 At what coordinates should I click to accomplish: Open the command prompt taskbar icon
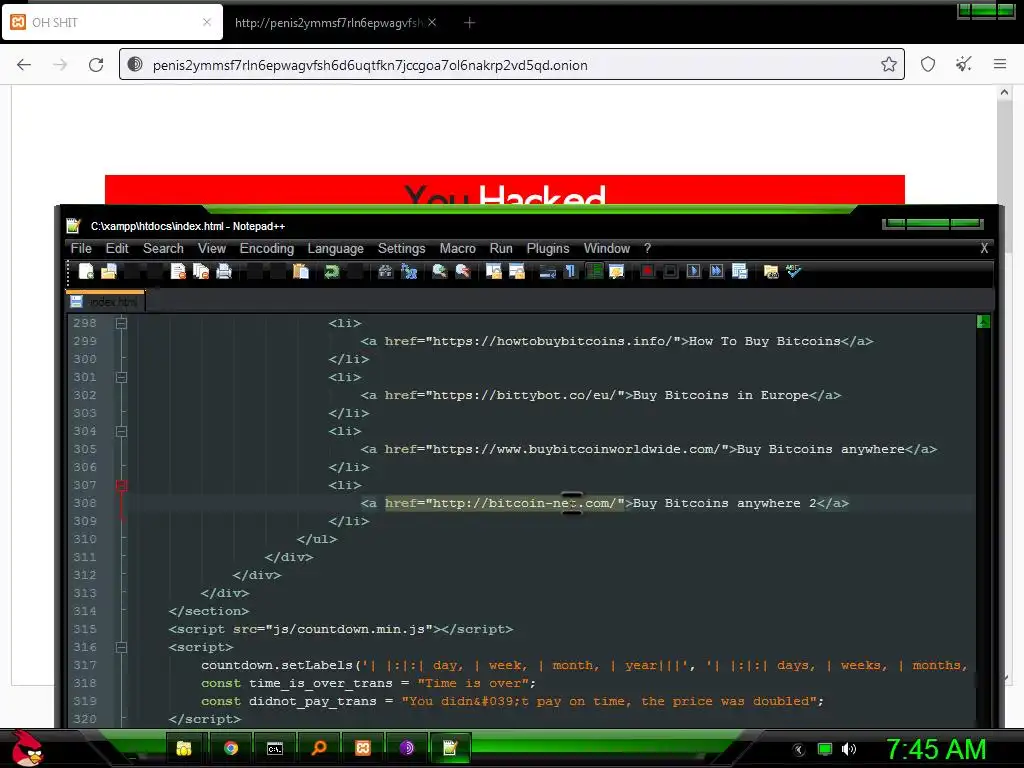(275, 748)
